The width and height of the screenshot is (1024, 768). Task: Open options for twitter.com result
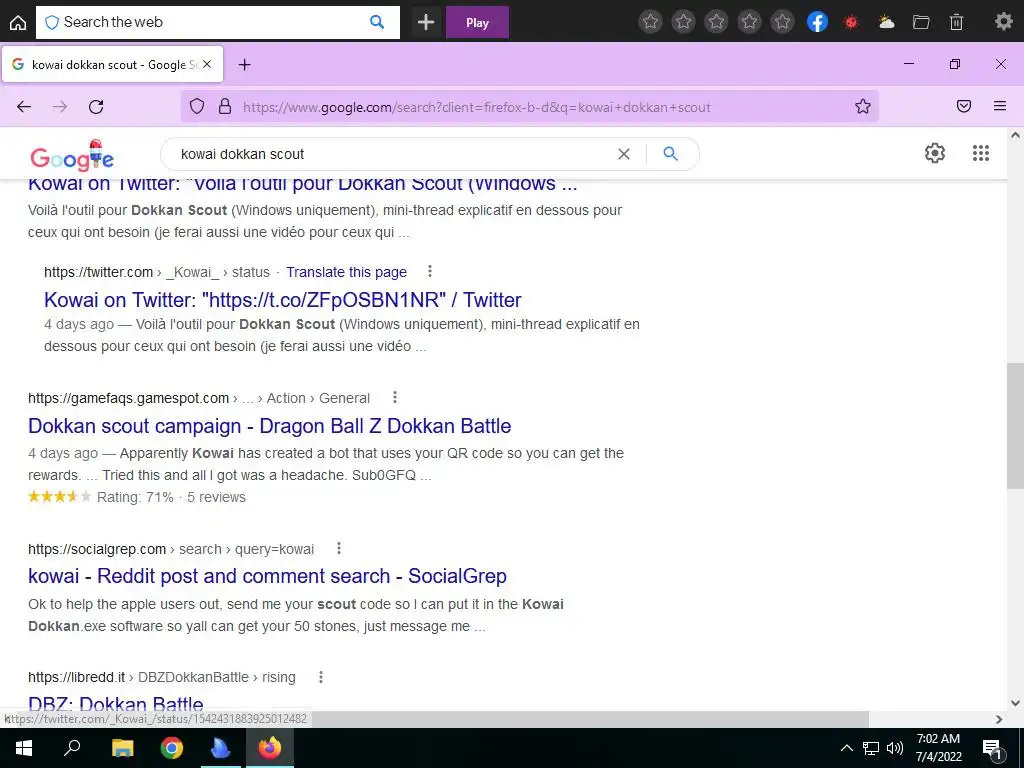tap(430, 271)
